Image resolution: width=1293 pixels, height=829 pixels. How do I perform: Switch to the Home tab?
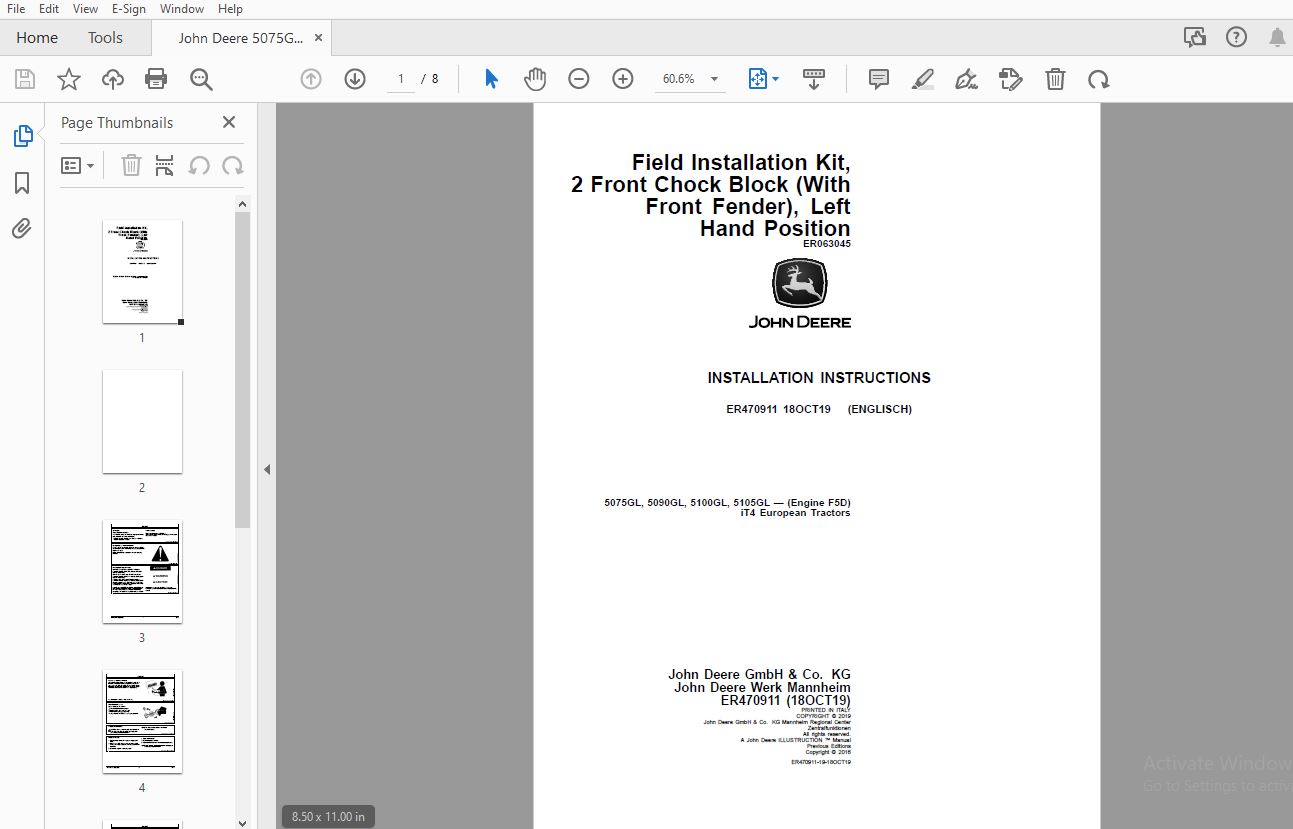pyautogui.click(x=37, y=38)
